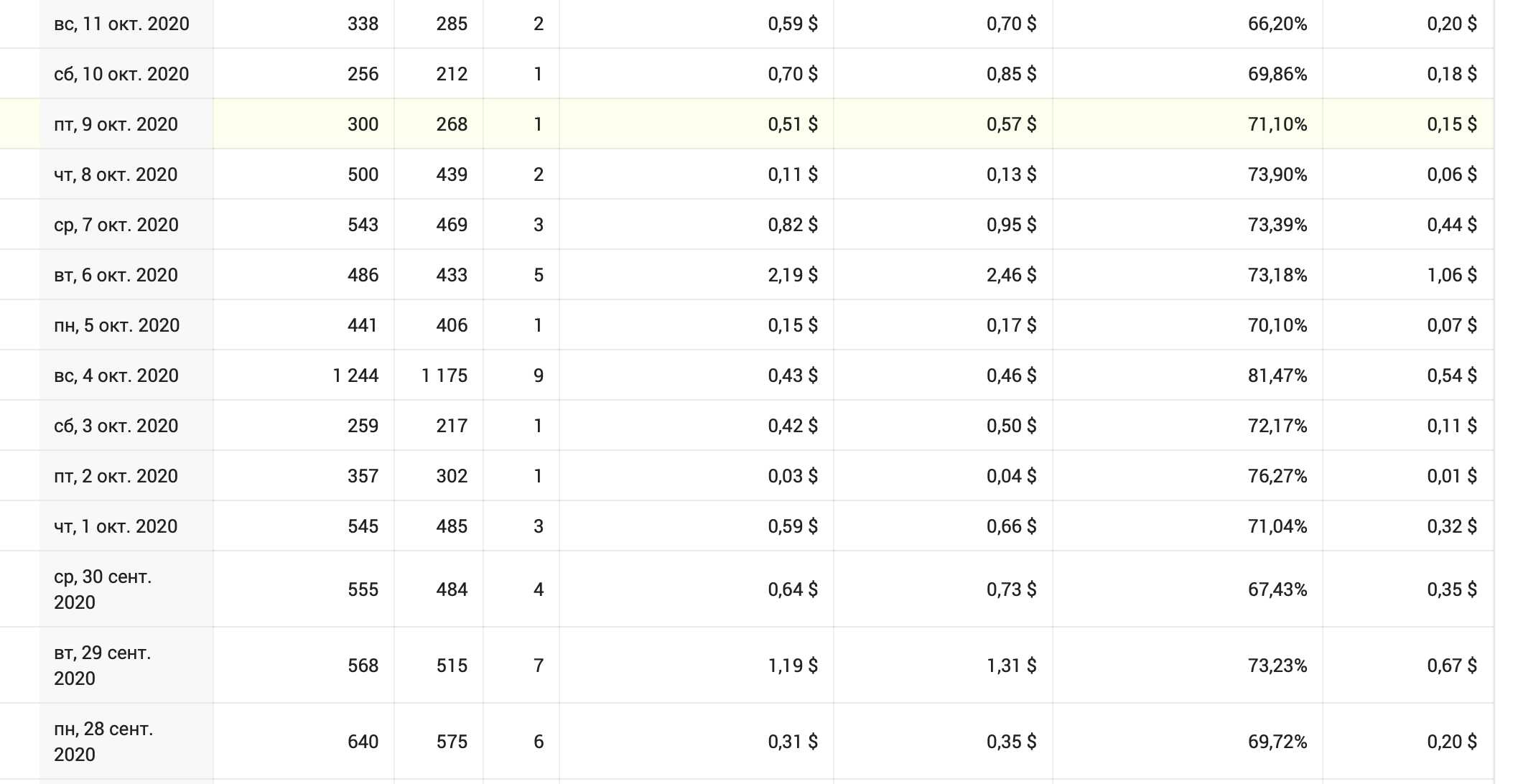The width and height of the screenshot is (1518, 784).
Task: Select the сб, 10 окт. 2020 row date
Action: [x=121, y=74]
